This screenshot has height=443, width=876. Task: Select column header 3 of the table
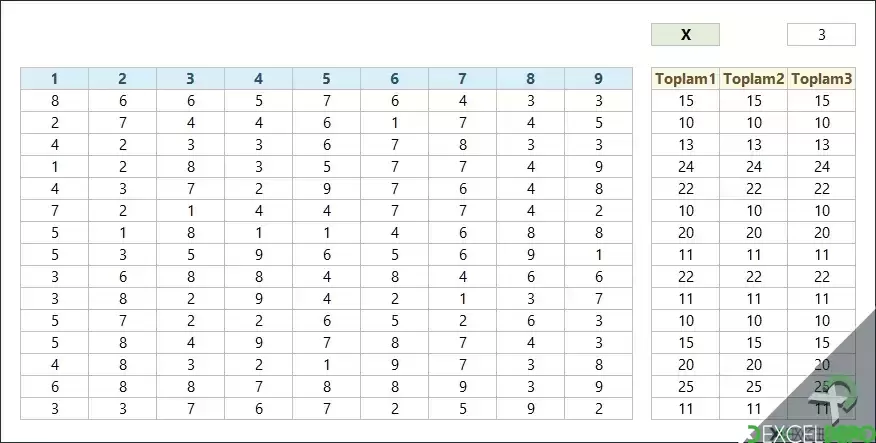pyautogui.click(x=191, y=79)
